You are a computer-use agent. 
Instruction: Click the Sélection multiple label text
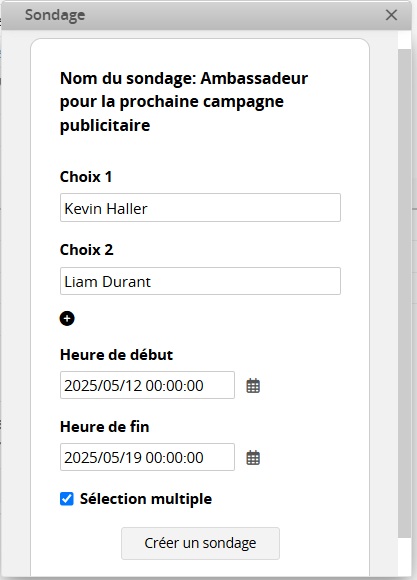pyautogui.click(x=146, y=499)
